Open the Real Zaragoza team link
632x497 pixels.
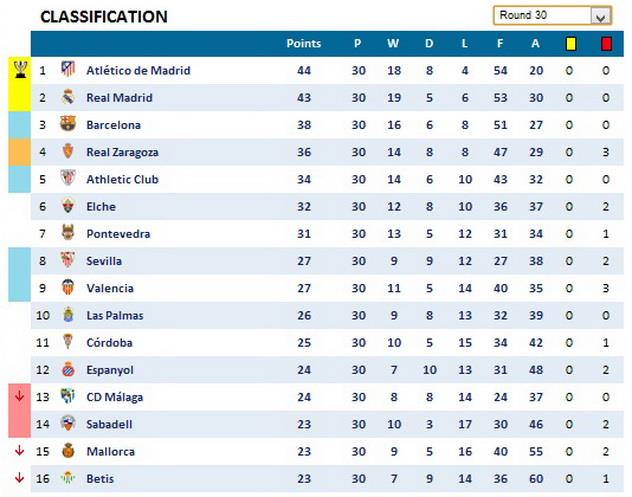tap(122, 152)
